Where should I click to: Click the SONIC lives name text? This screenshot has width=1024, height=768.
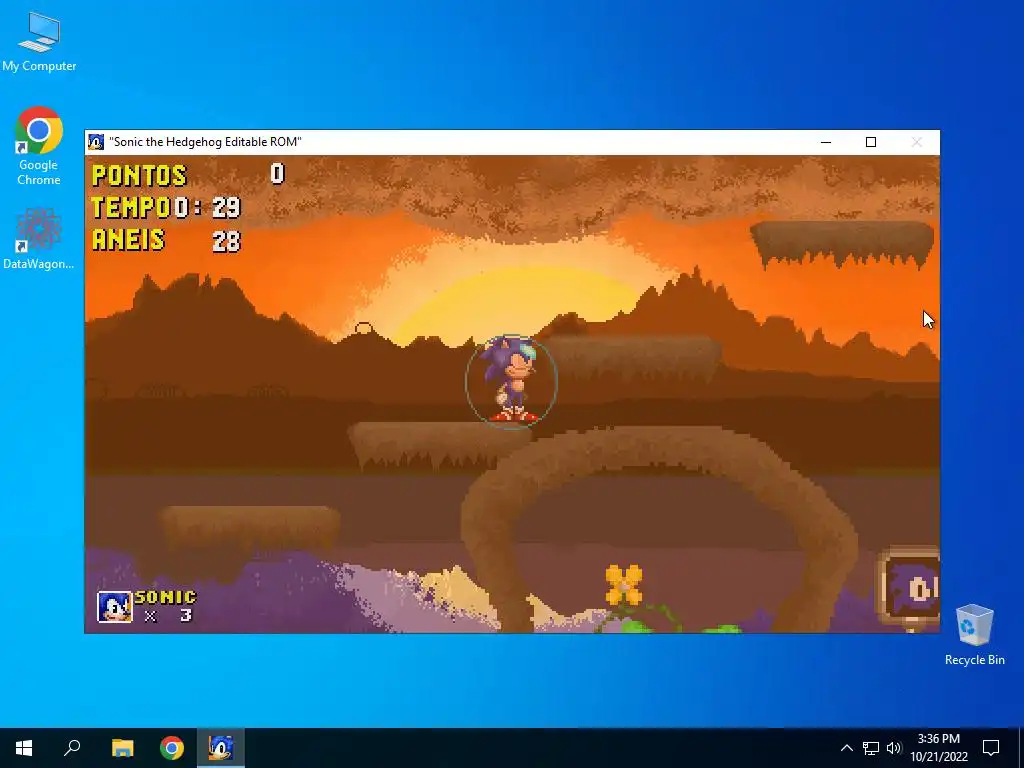click(x=165, y=597)
